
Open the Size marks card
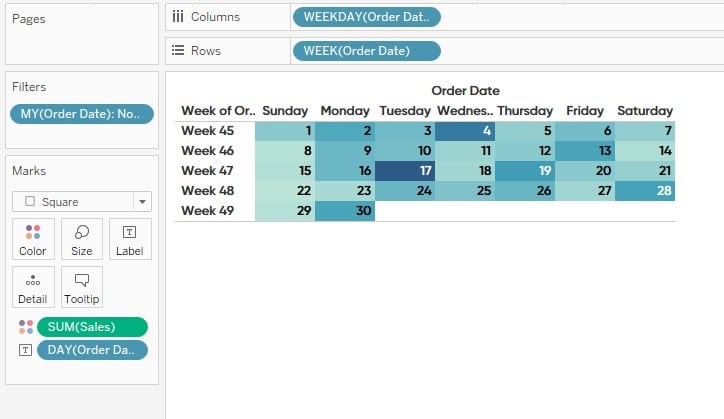(82, 239)
